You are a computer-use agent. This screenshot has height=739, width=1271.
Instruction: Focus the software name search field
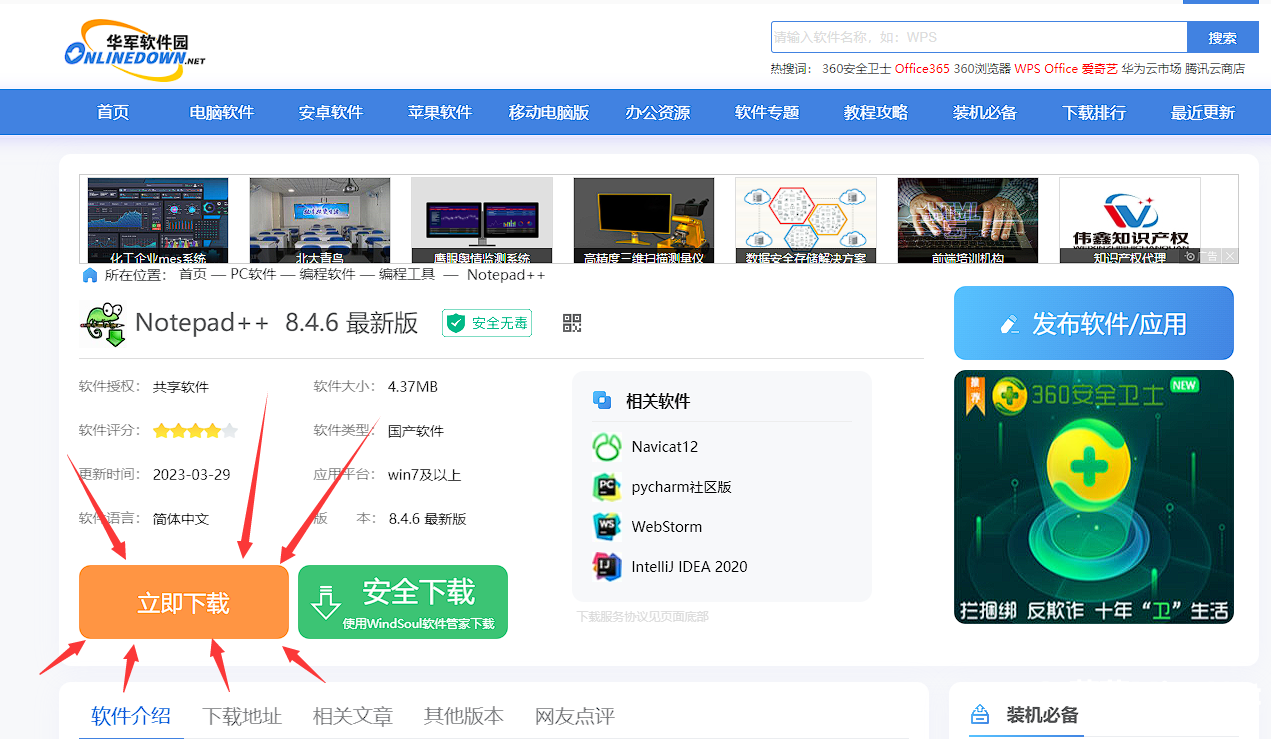(978, 38)
